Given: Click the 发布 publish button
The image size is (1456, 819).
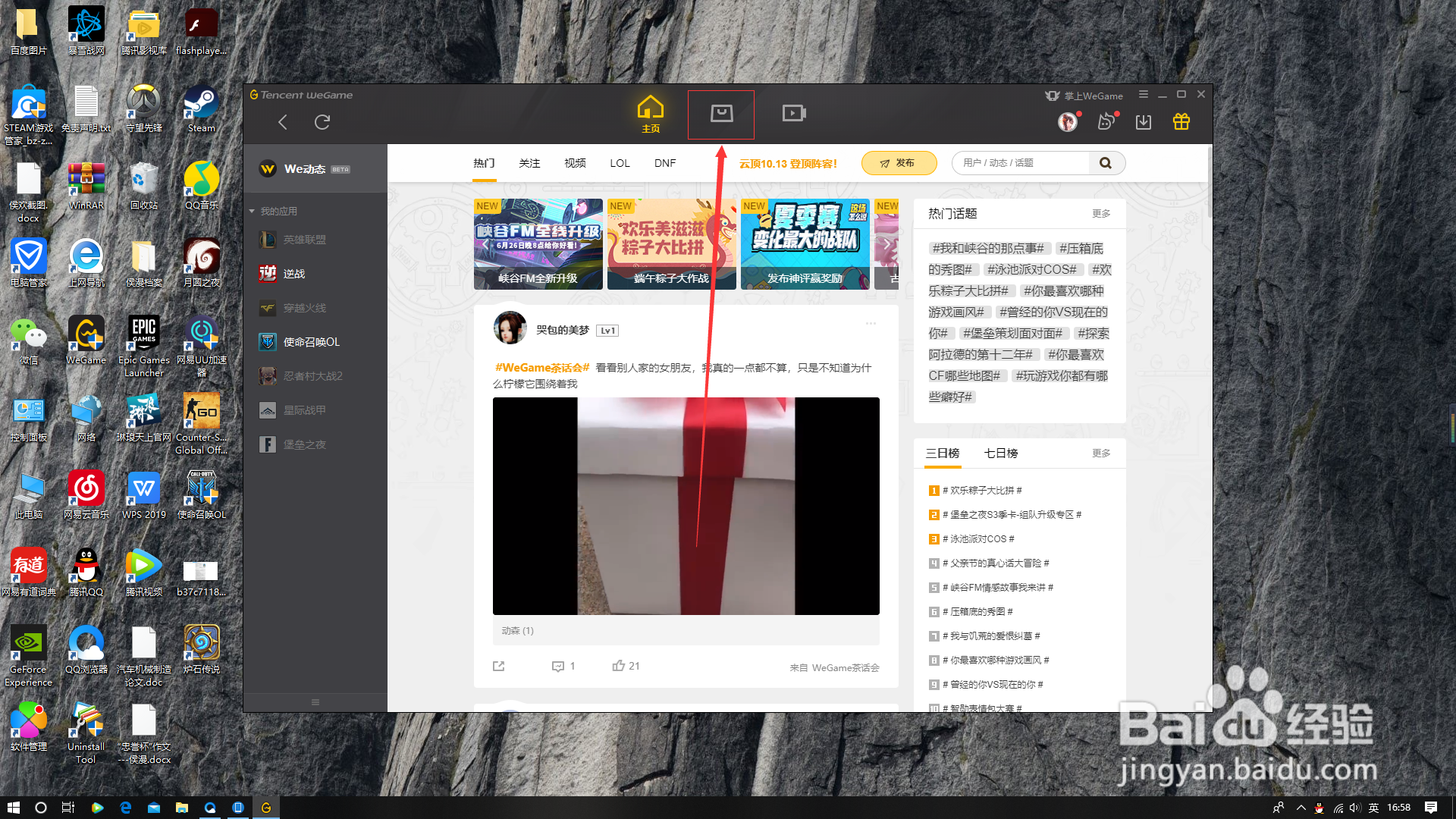Looking at the screenshot, I should (x=899, y=162).
